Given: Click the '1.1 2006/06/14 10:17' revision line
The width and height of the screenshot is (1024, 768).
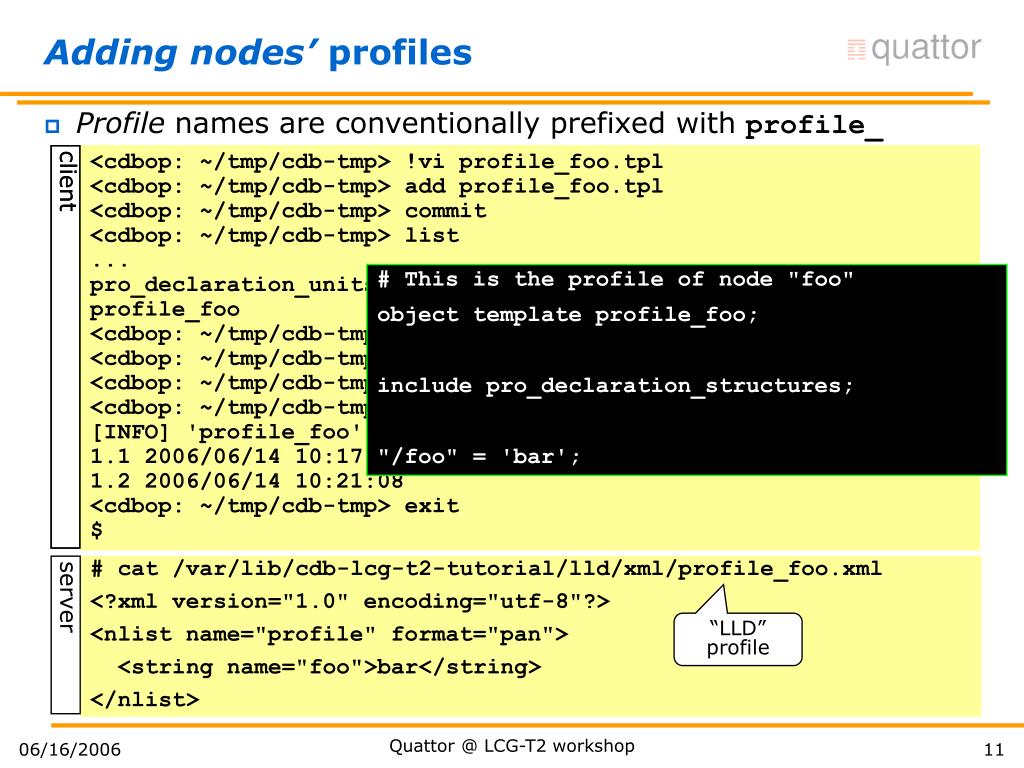Looking at the screenshot, I should click(227, 456).
